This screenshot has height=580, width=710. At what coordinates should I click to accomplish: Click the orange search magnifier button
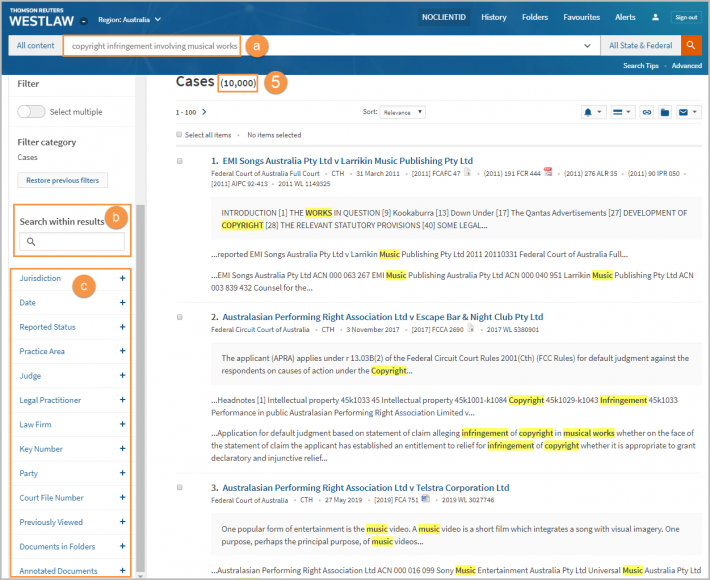tap(691, 45)
